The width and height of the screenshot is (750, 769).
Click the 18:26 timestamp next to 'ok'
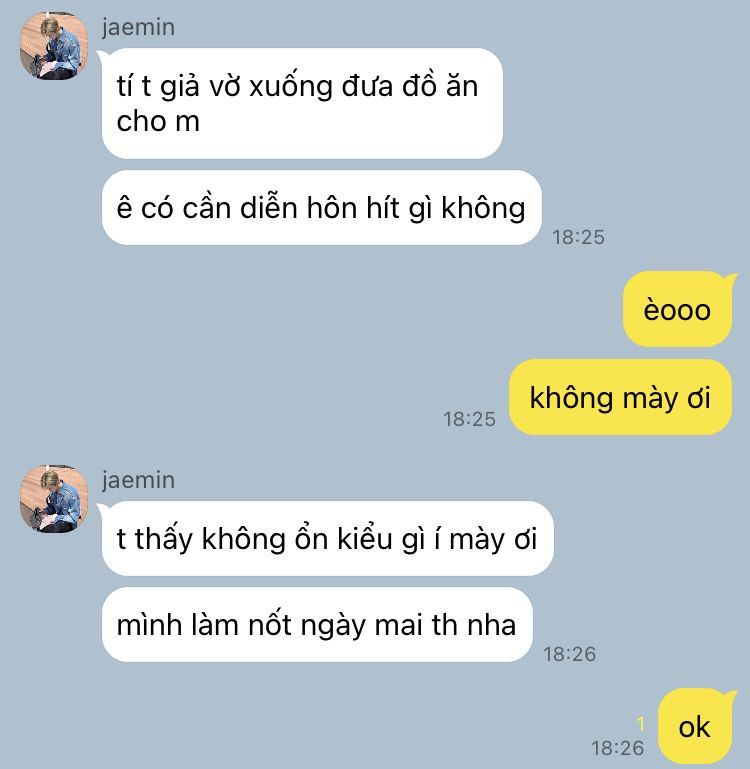[618, 748]
